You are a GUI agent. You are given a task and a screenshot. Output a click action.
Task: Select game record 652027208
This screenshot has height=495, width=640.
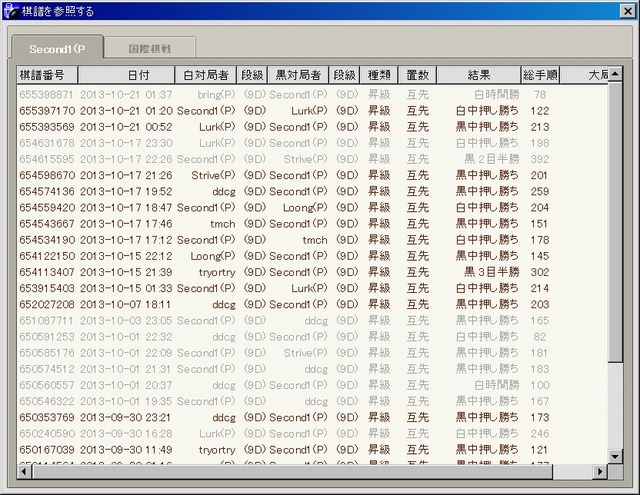[x=312, y=304]
